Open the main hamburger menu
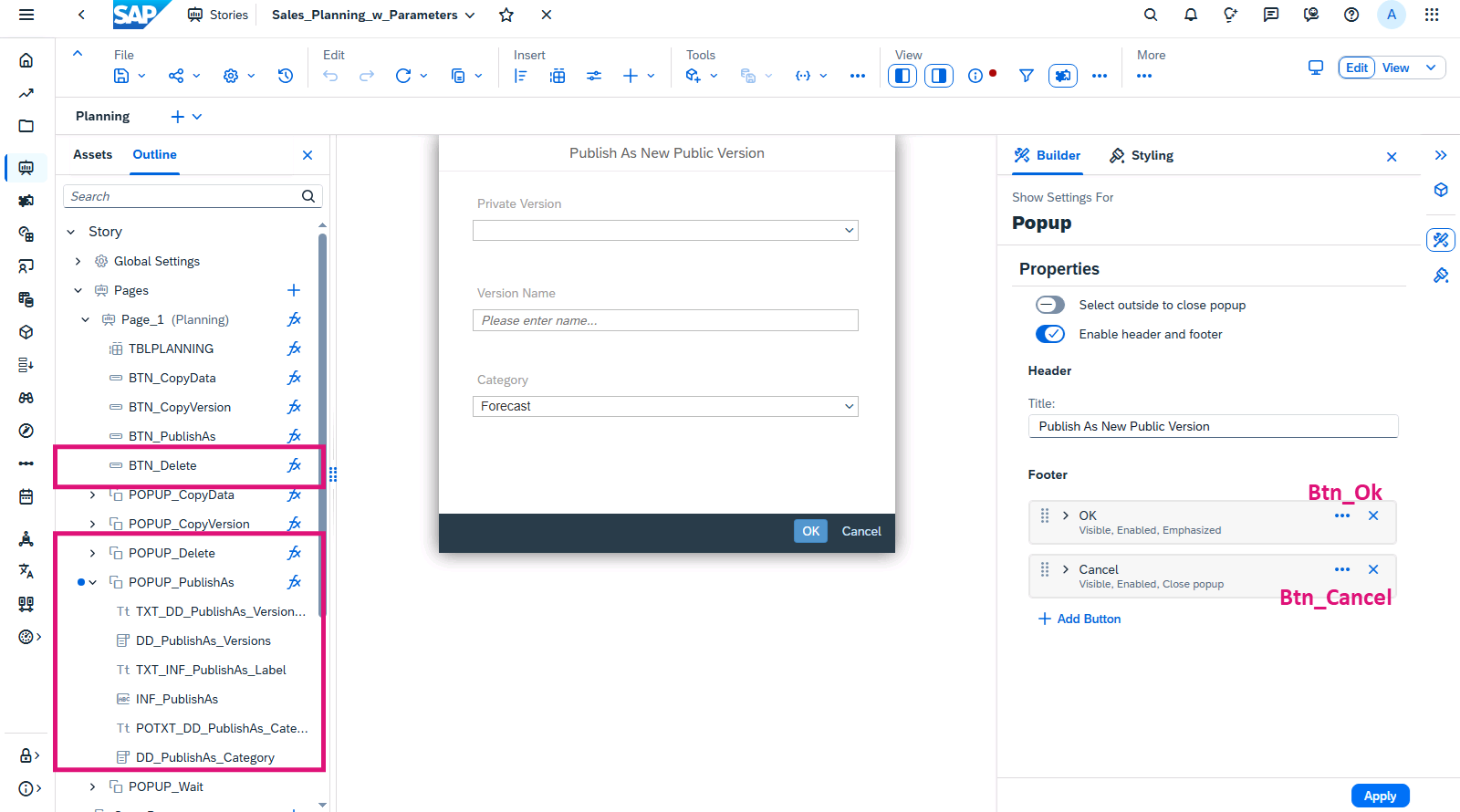 pos(26,15)
